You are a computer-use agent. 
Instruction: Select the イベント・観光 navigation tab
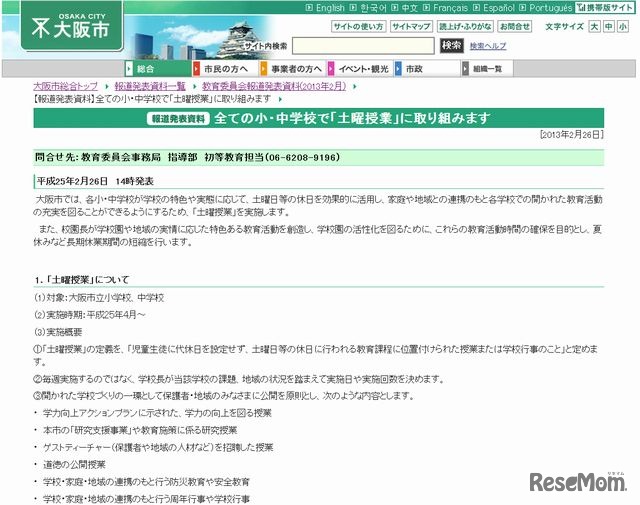(x=360, y=69)
